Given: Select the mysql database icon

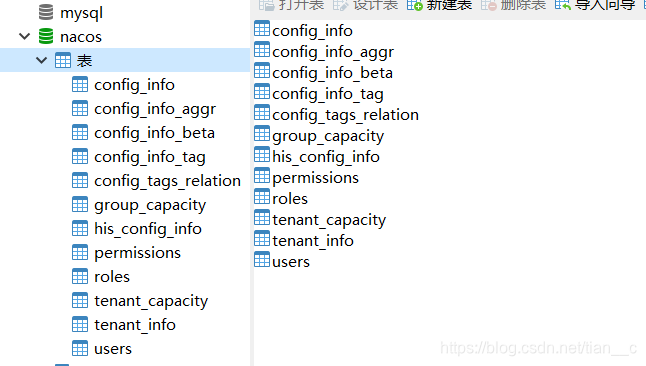Looking at the screenshot, I should [x=46, y=12].
